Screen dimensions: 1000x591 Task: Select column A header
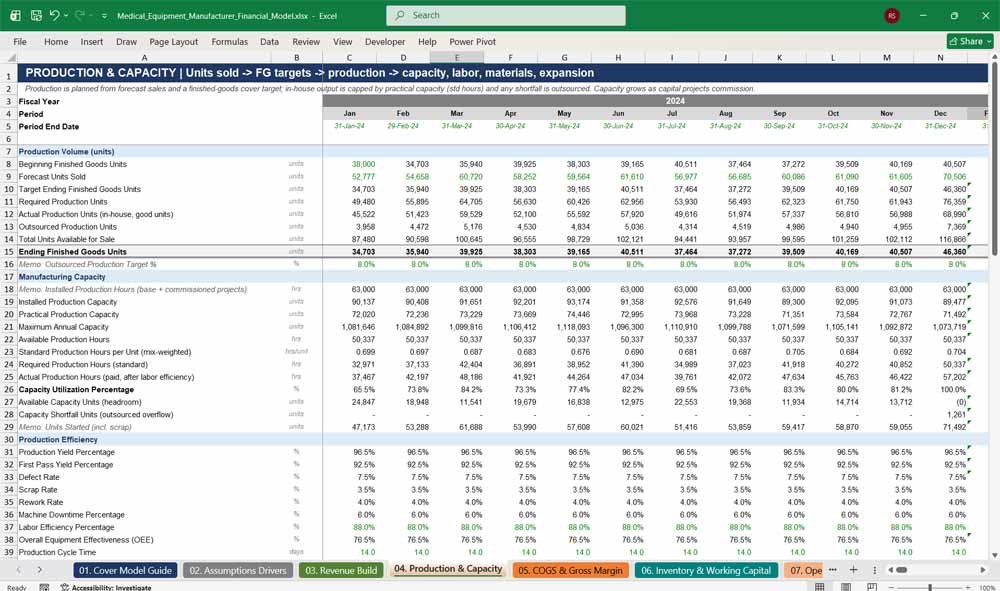(144, 58)
